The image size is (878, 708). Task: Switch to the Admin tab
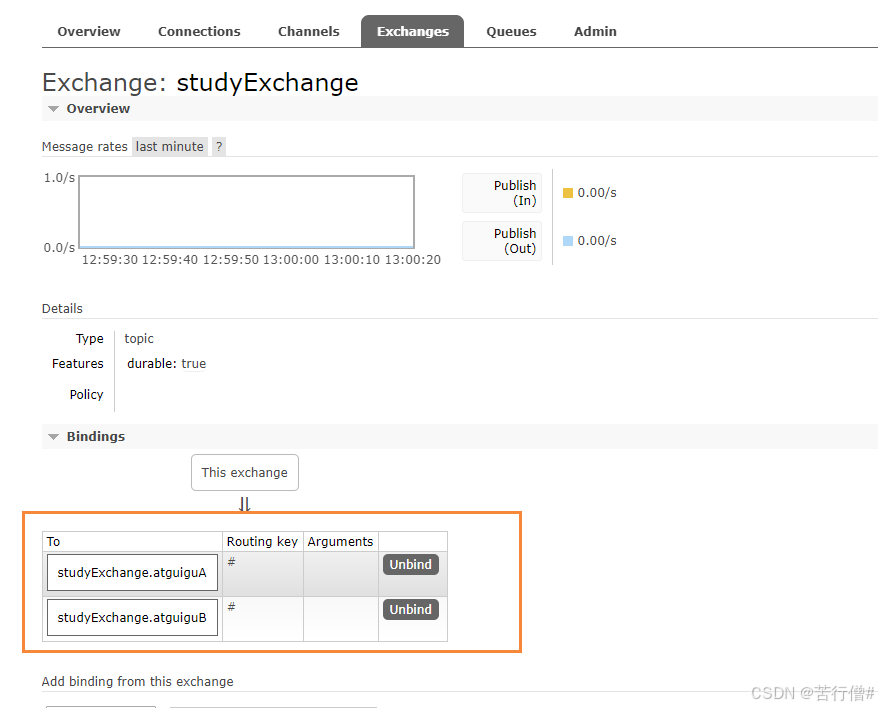[595, 31]
